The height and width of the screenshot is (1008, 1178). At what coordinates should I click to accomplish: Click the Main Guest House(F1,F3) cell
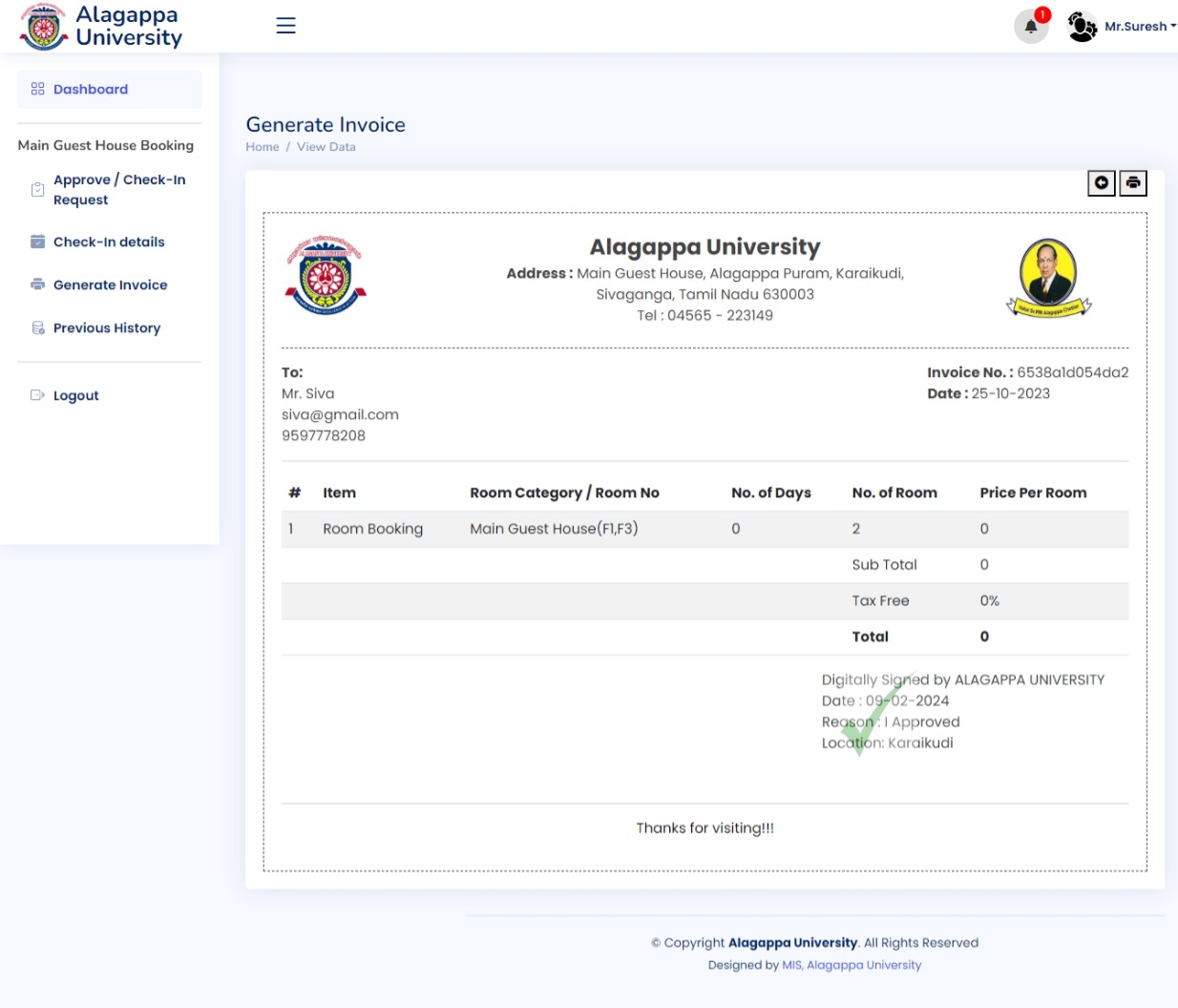pyautogui.click(x=554, y=529)
